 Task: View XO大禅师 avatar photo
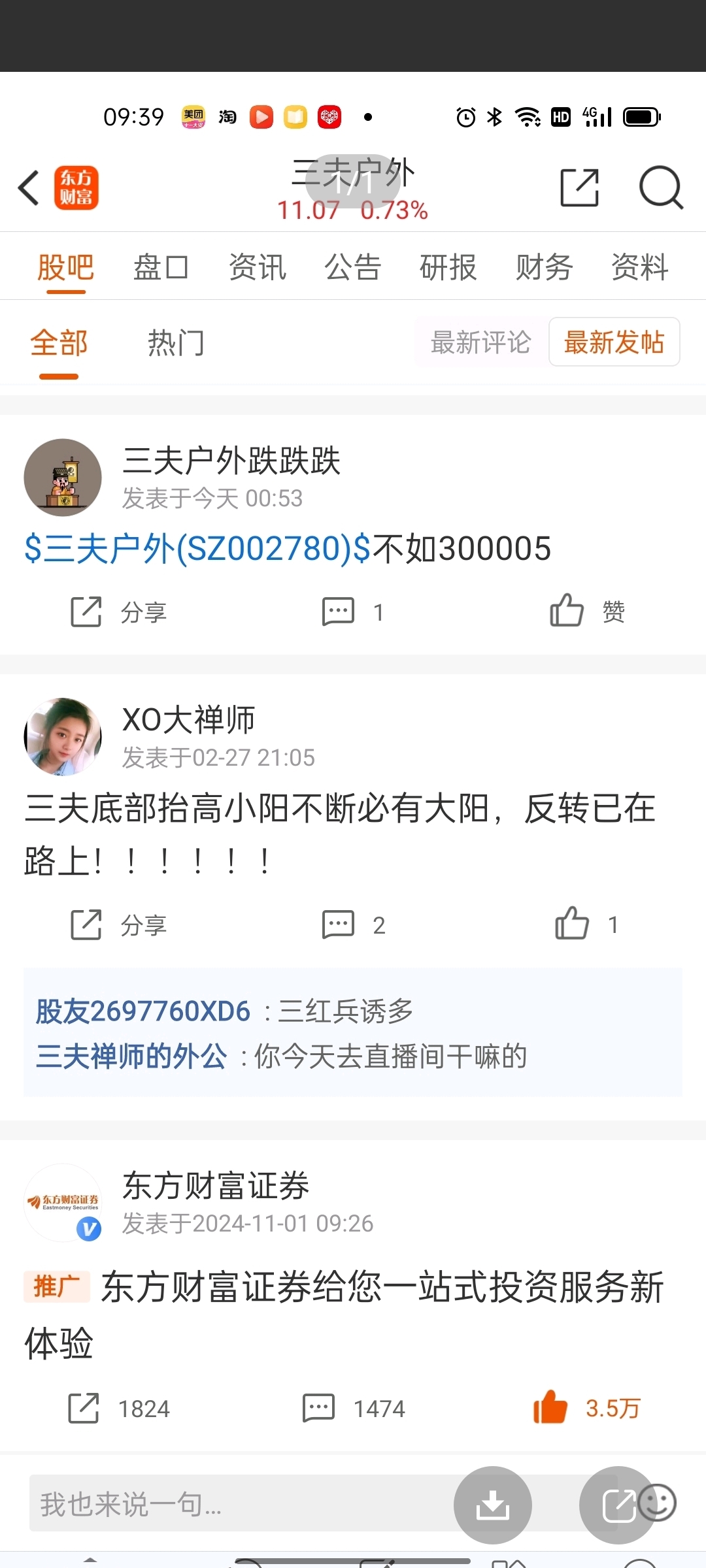[x=63, y=736]
